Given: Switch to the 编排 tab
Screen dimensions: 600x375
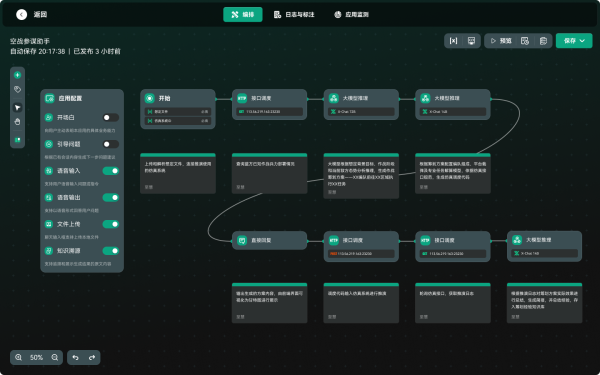Looking at the screenshot, I should [x=243, y=15].
